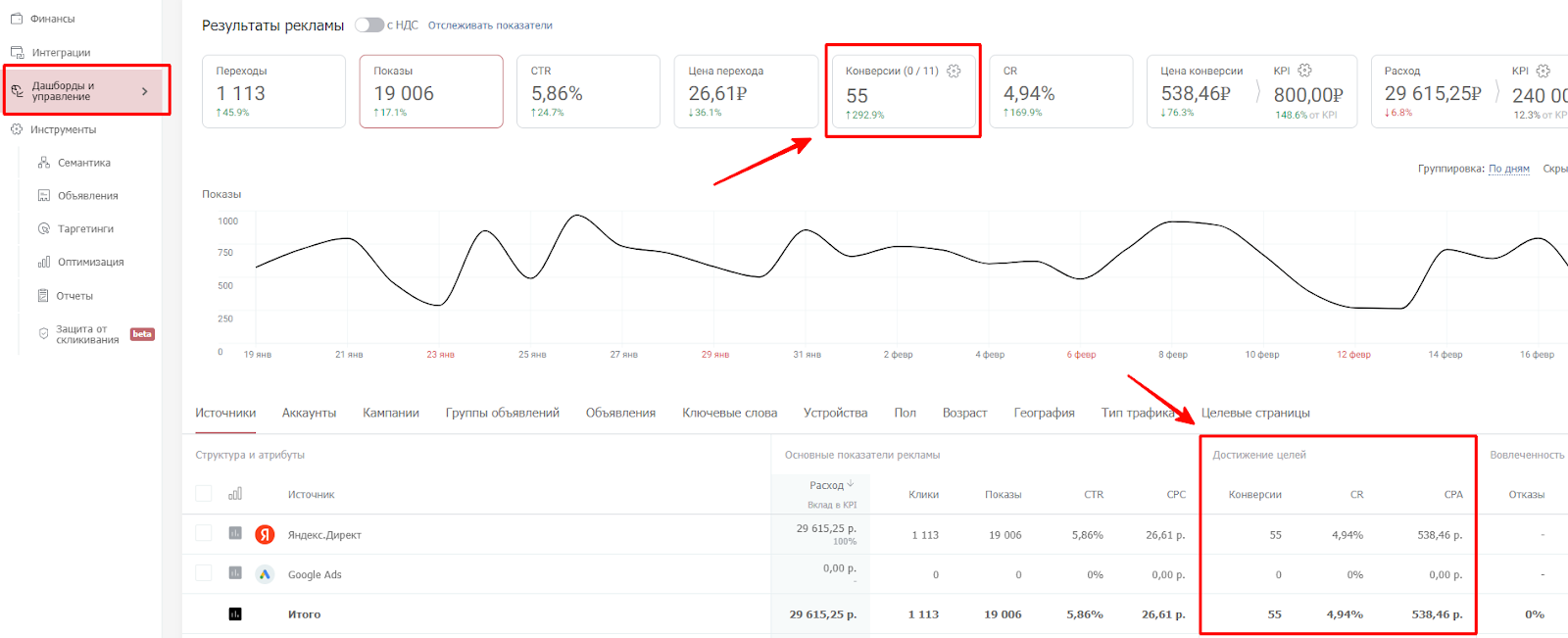The height and width of the screenshot is (638, 1568).
Task: Check the Яндекс.Директ row checkbox
Action: [x=204, y=533]
